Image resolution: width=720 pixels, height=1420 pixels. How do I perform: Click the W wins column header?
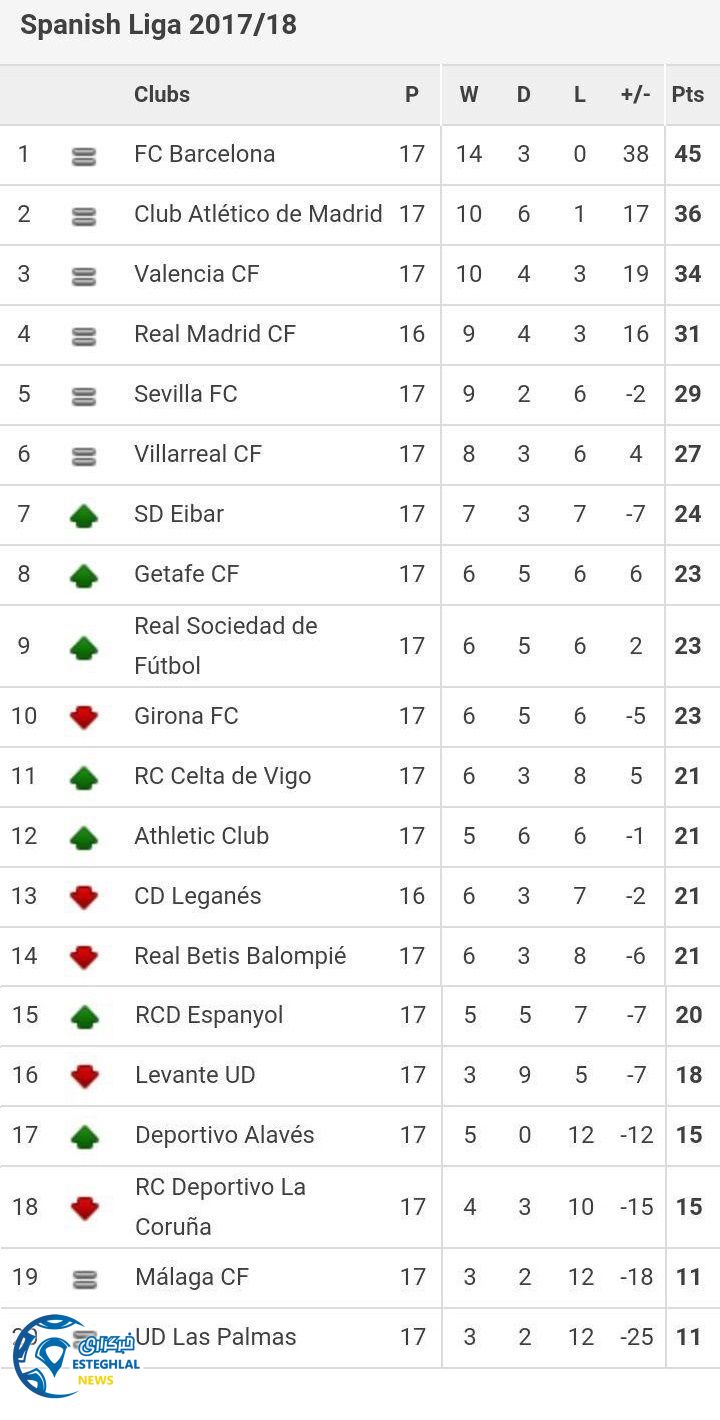[469, 95]
